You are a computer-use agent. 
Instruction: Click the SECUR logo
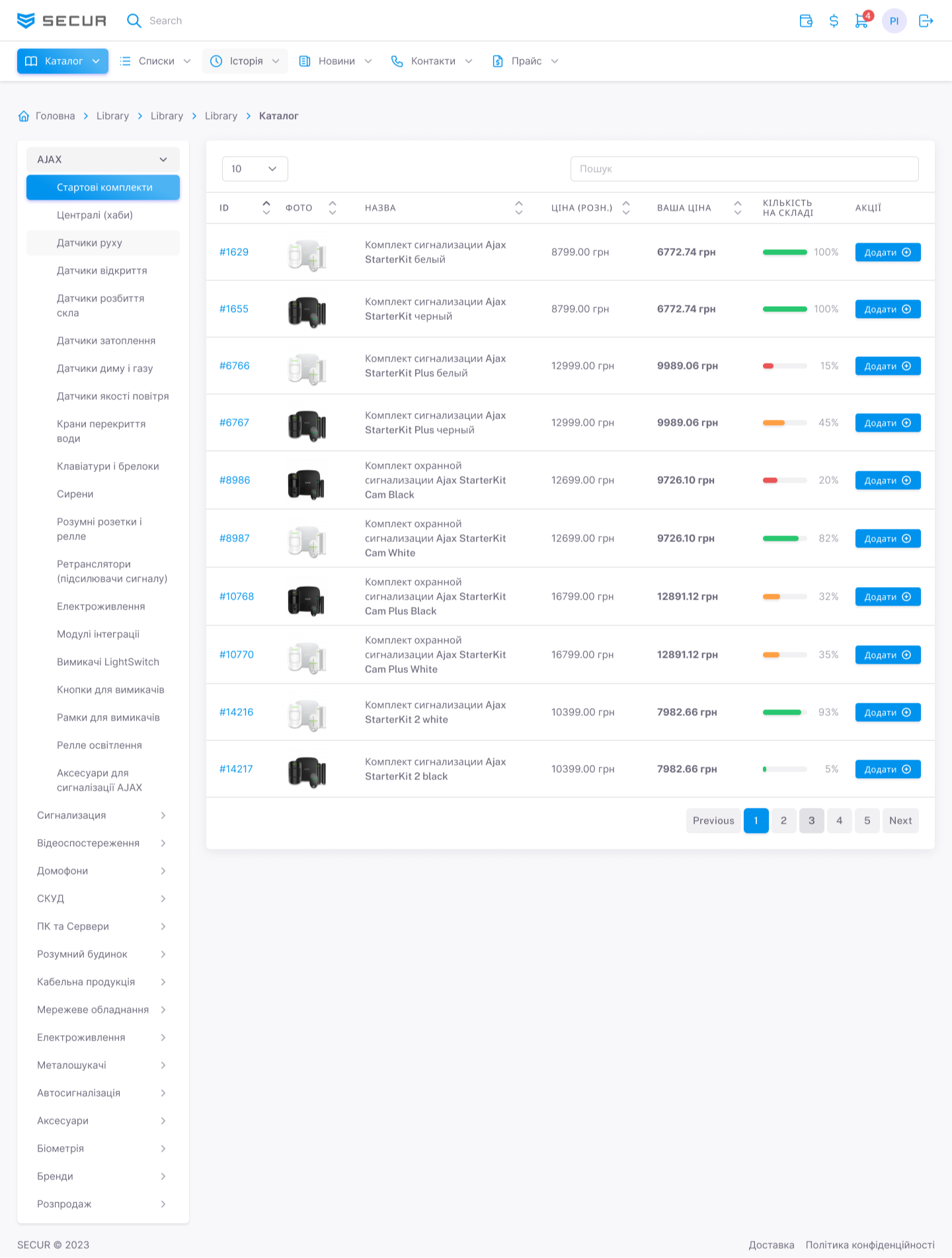point(61,21)
